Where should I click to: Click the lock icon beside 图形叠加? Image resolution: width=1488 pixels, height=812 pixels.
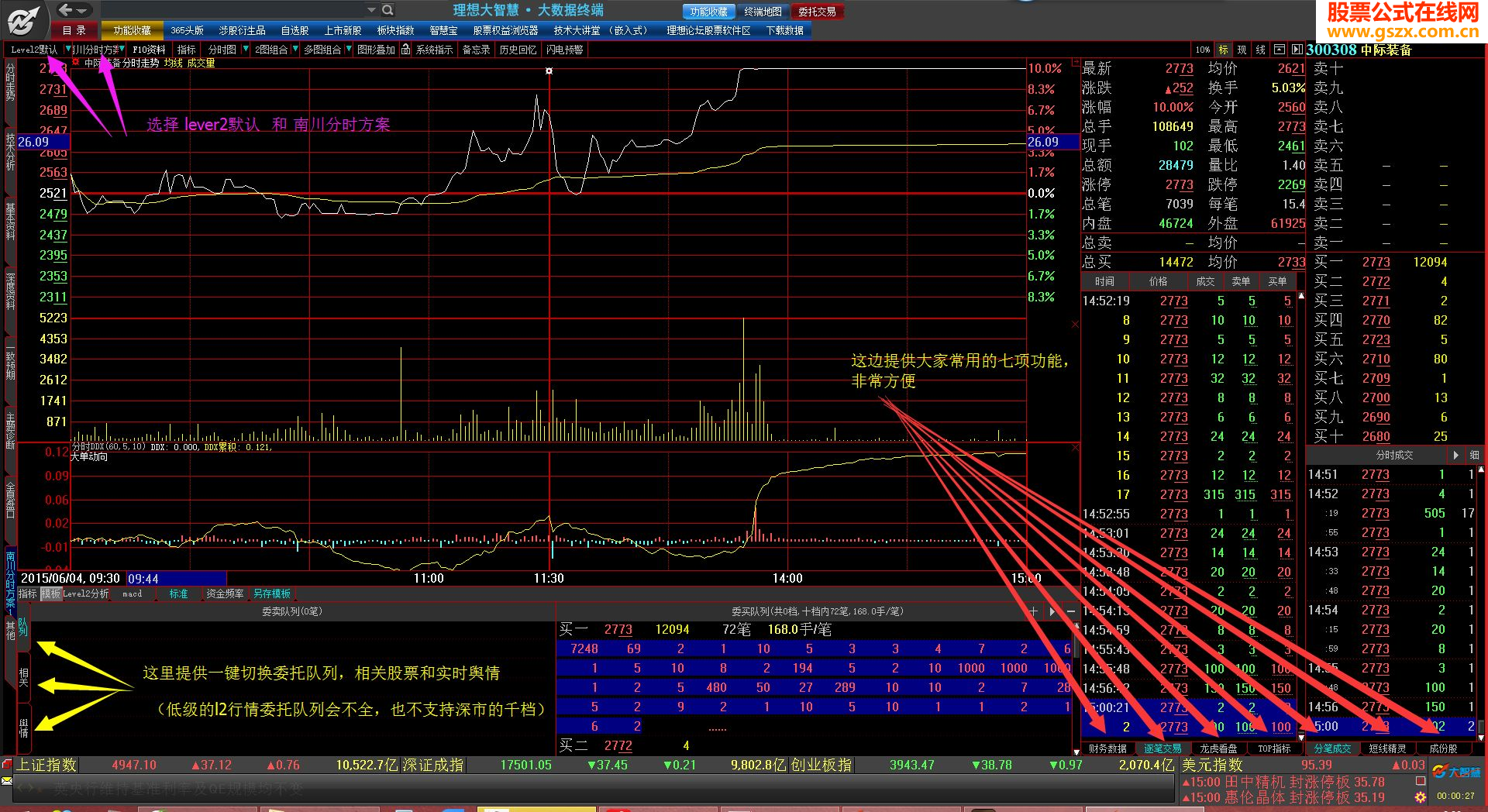405,50
